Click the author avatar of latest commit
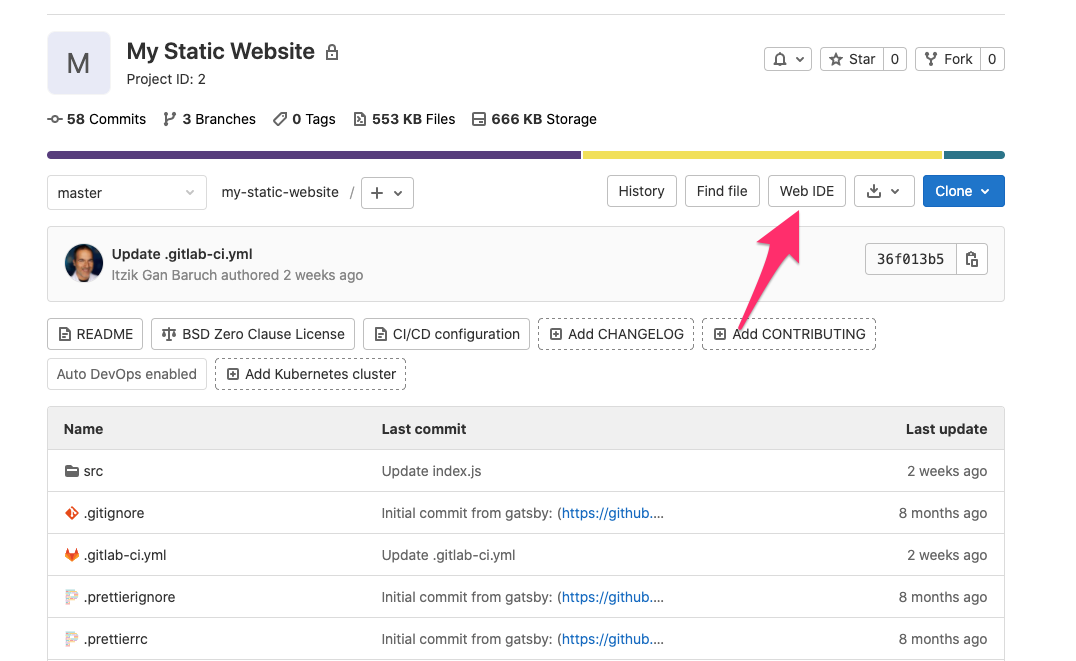The width and height of the screenshot is (1076, 661). (84, 263)
